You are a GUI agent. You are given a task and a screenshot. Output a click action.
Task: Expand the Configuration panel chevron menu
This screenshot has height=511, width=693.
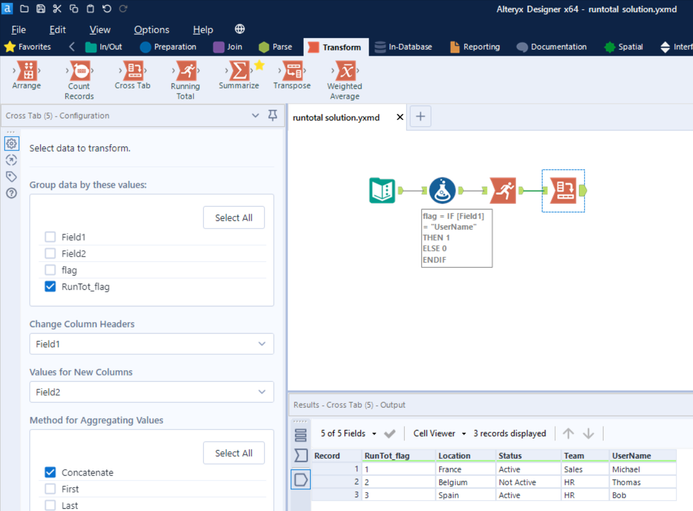(x=255, y=115)
